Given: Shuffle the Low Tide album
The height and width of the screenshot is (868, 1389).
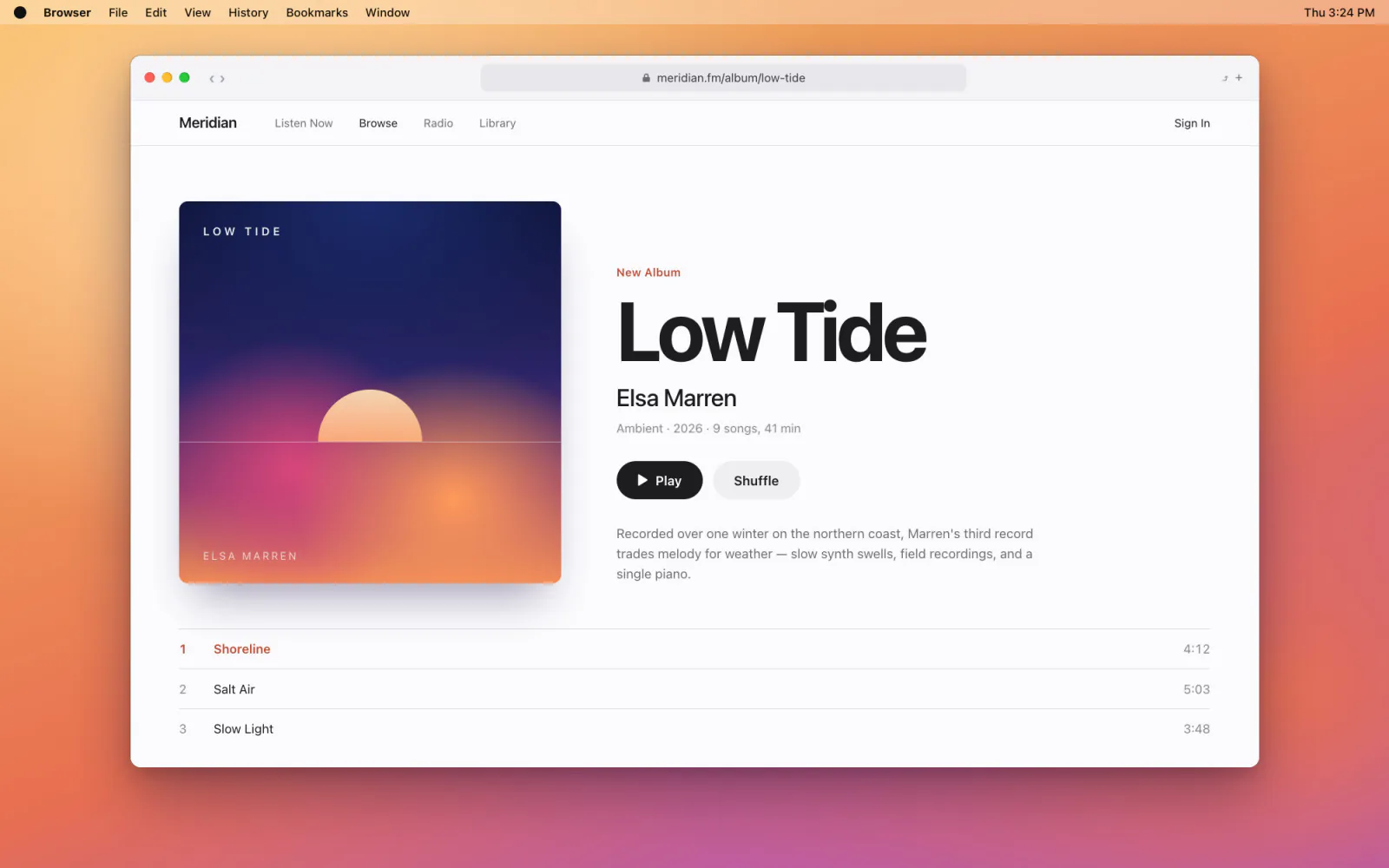Looking at the screenshot, I should point(756,480).
